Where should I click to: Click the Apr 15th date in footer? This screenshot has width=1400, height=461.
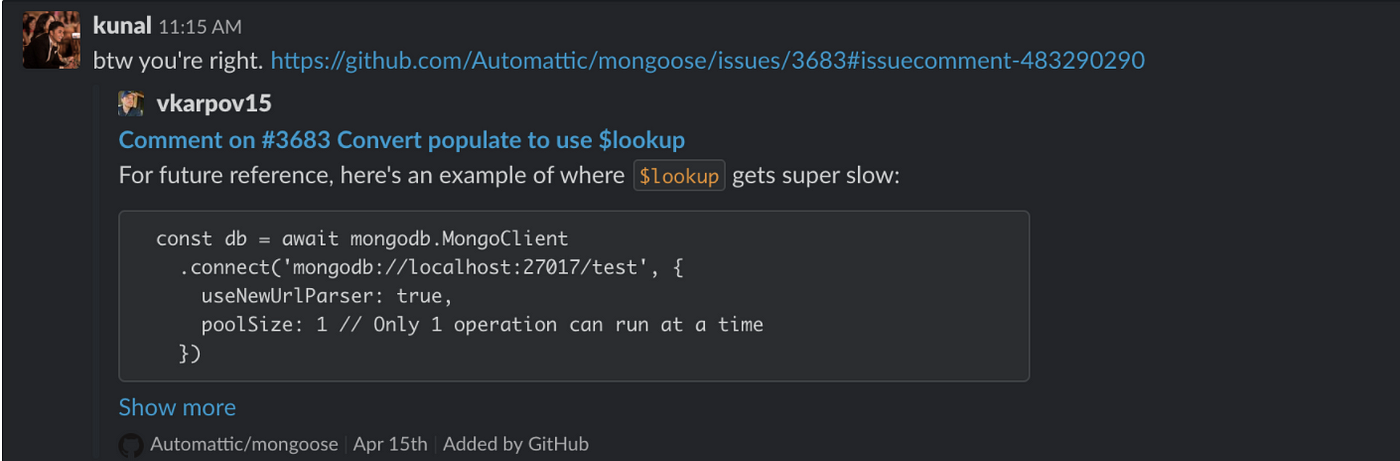(390, 444)
